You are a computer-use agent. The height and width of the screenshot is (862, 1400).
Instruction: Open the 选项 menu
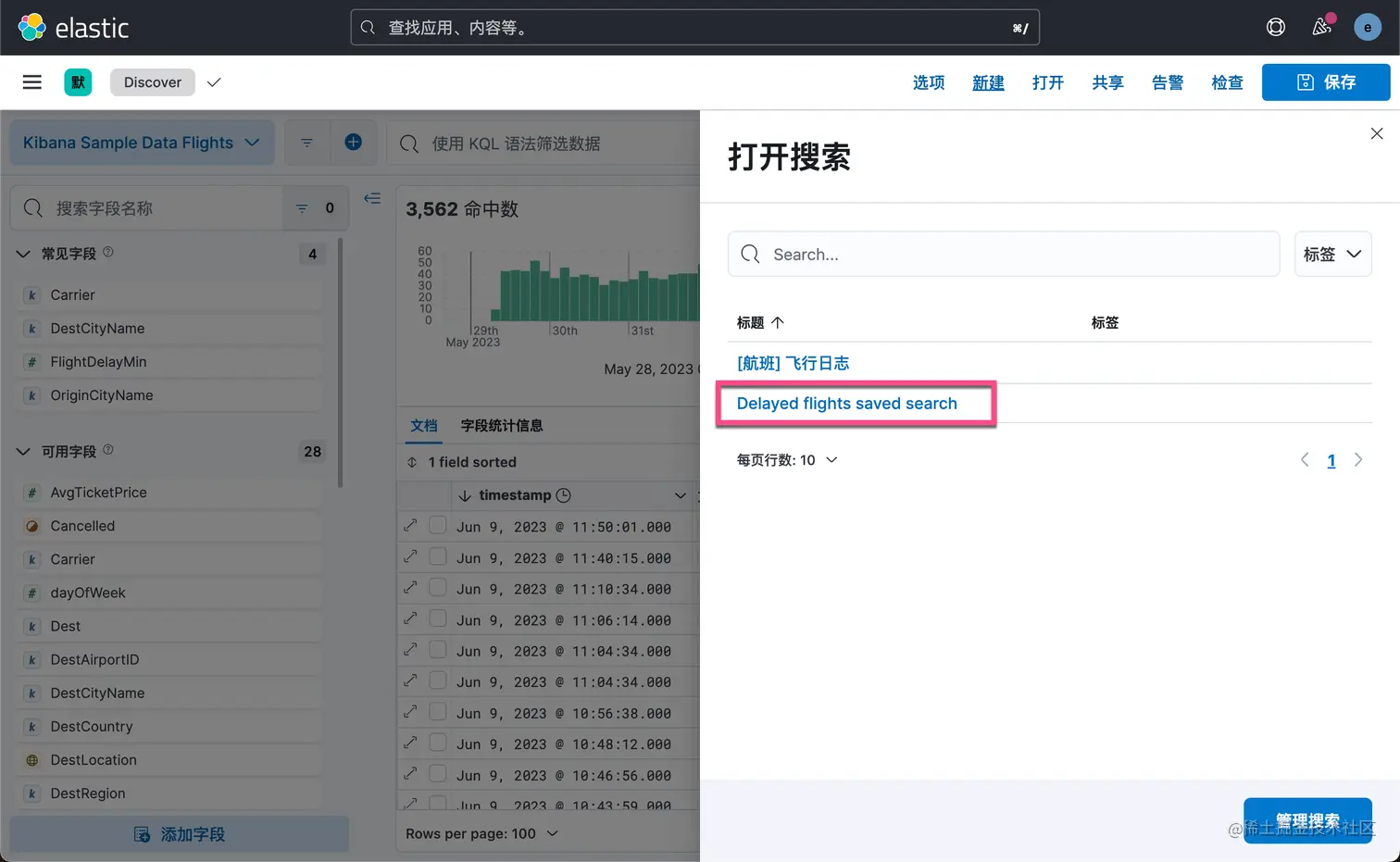pyautogui.click(x=929, y=82)
